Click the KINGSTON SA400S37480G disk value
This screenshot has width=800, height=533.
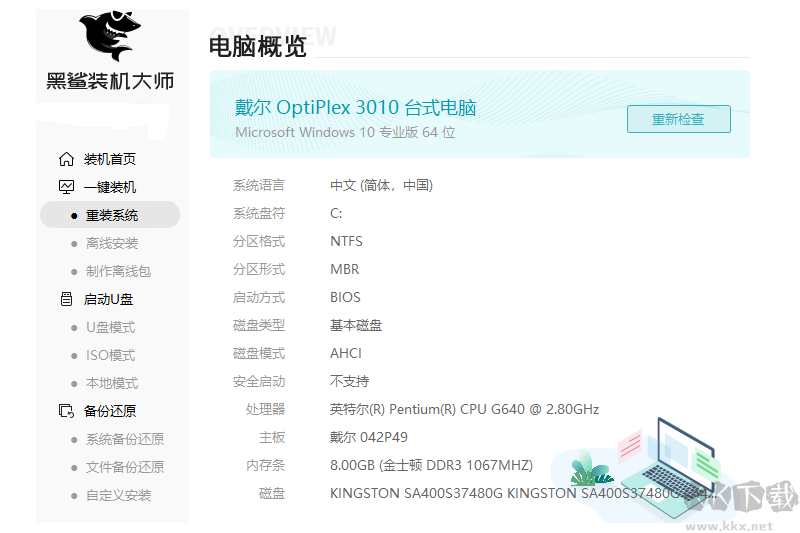tap(523, 493)
